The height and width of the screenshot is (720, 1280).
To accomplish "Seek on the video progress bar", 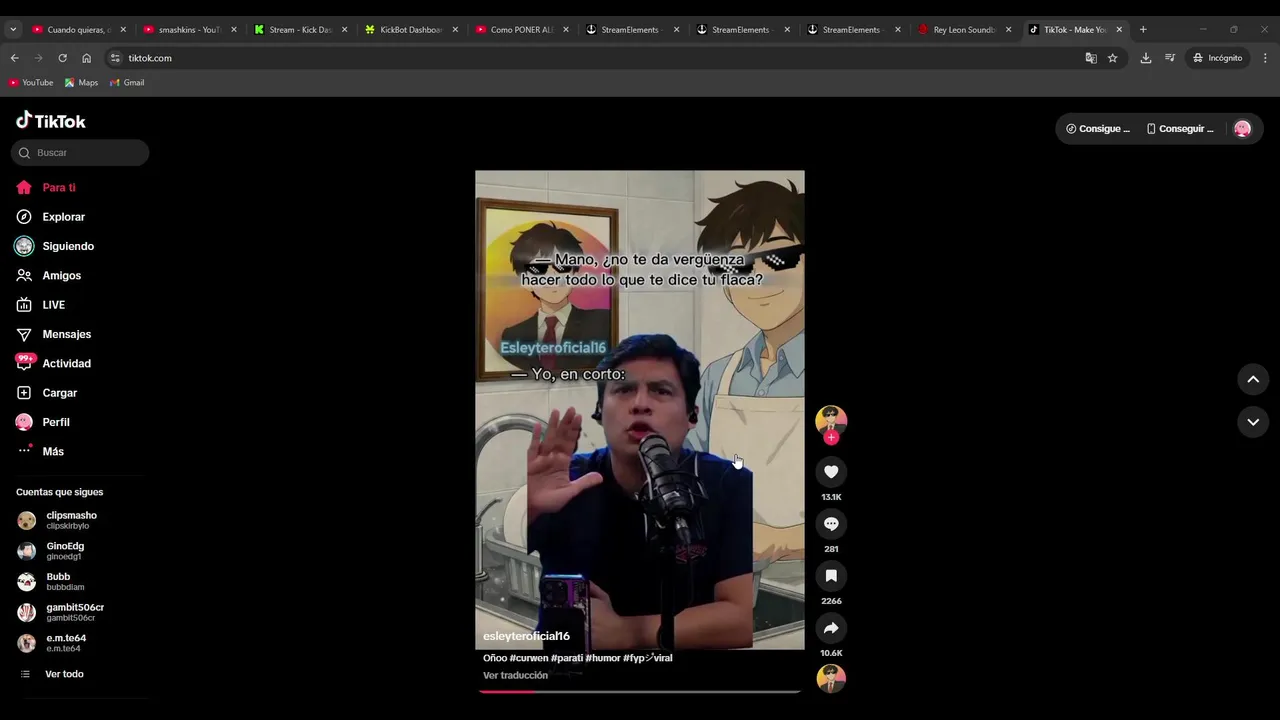I will 640,691.
